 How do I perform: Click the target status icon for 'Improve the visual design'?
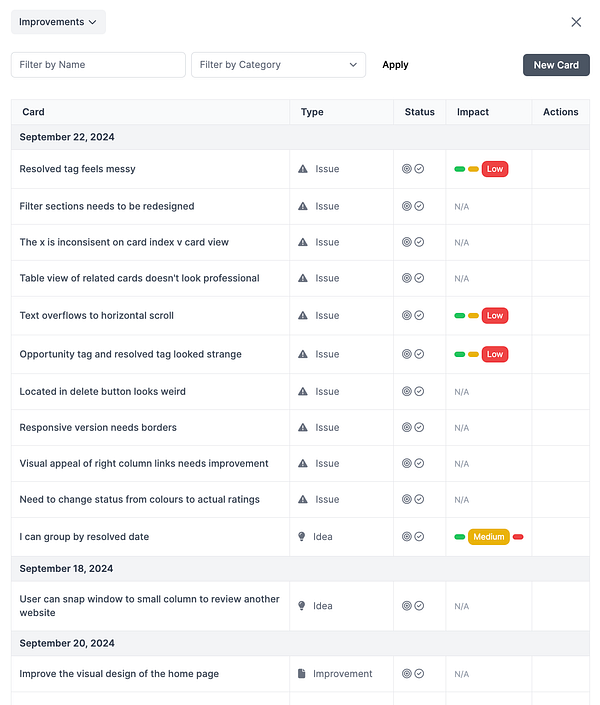[407, 674]
